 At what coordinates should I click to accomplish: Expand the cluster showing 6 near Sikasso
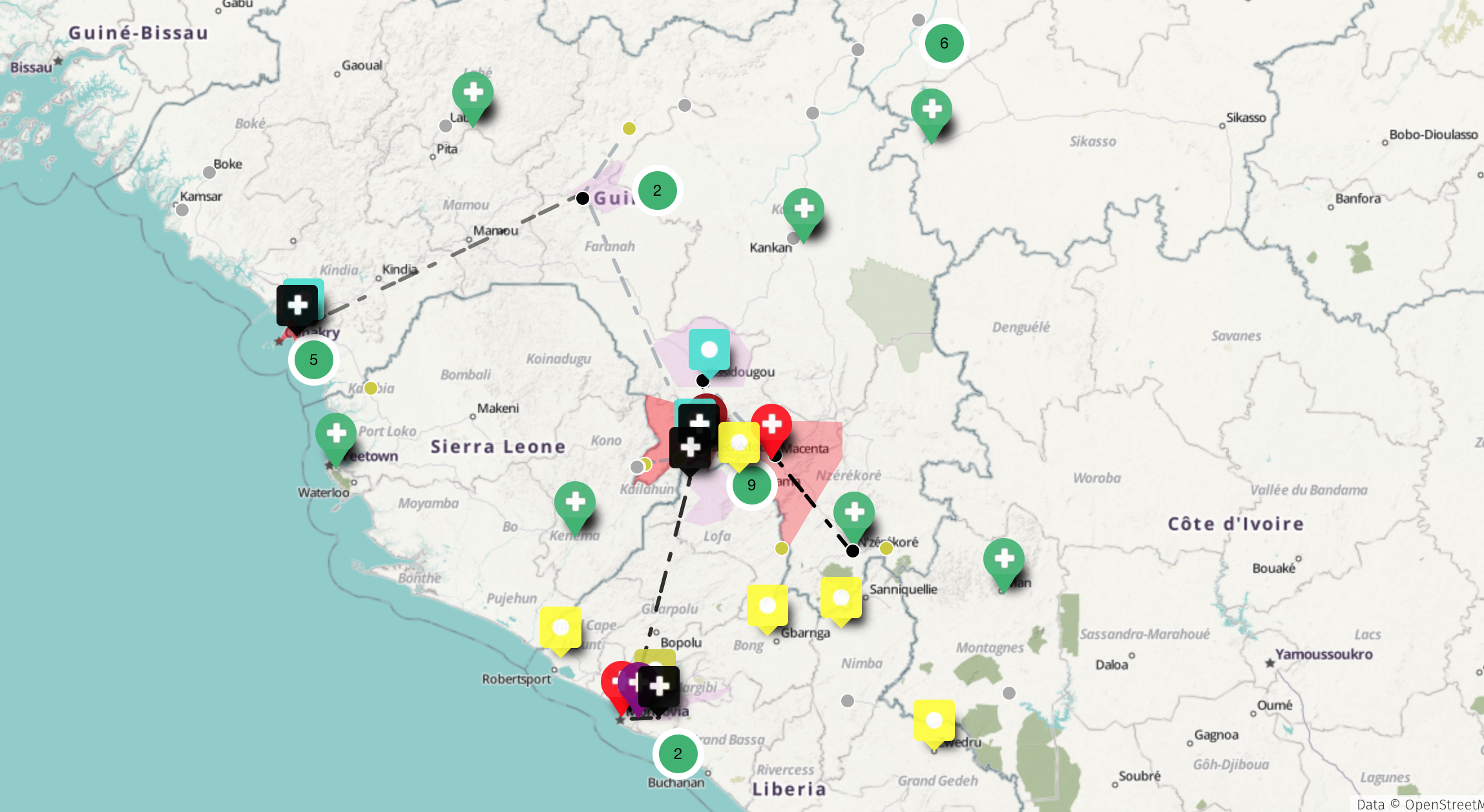coord(944,43)
